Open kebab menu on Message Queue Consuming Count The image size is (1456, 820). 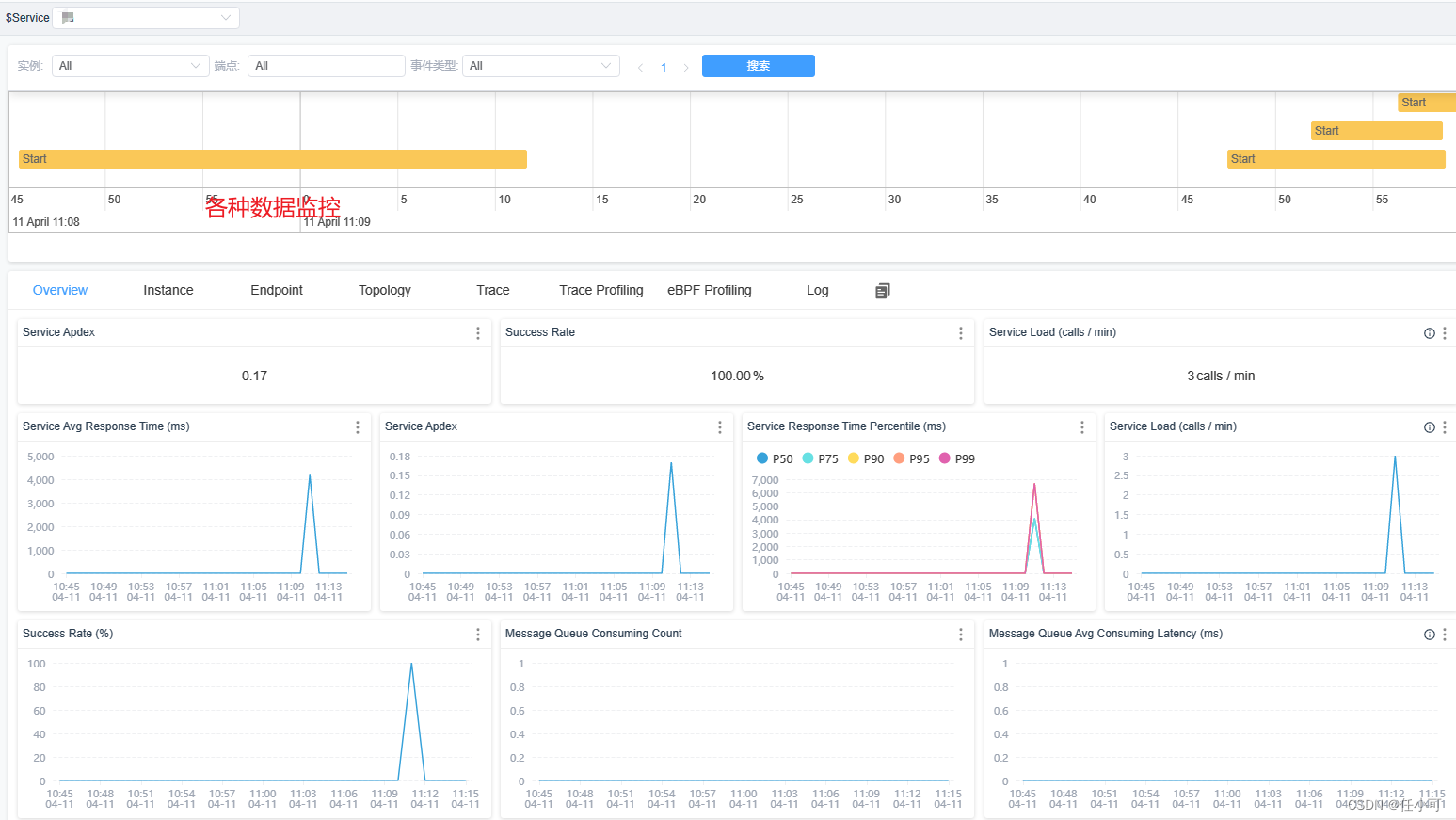[960, 634]
